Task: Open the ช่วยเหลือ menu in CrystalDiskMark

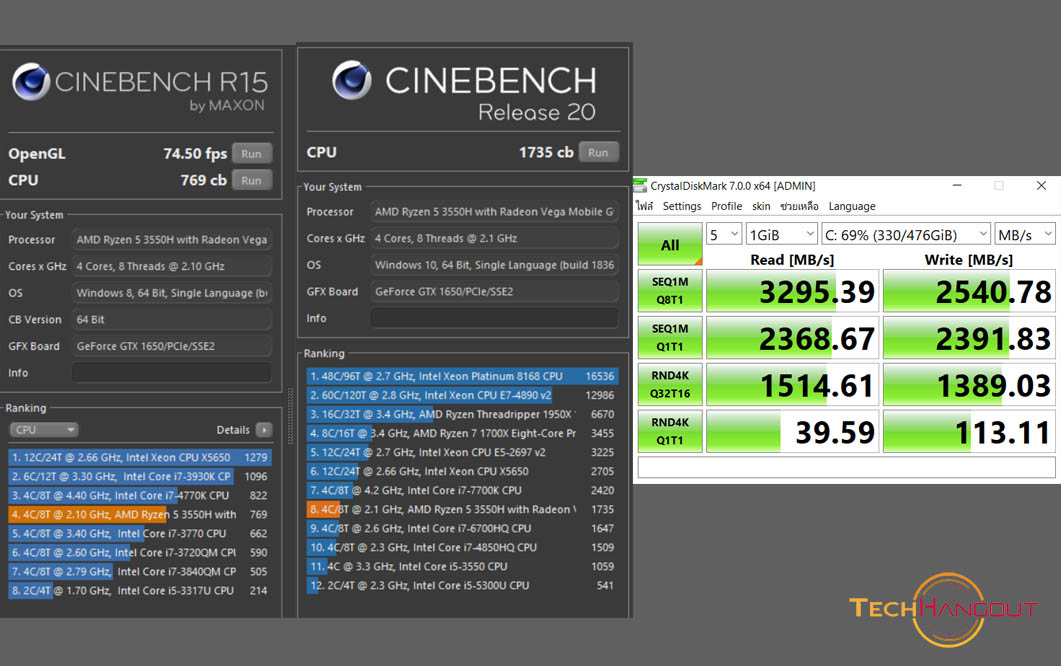Action: pos(799,206)
